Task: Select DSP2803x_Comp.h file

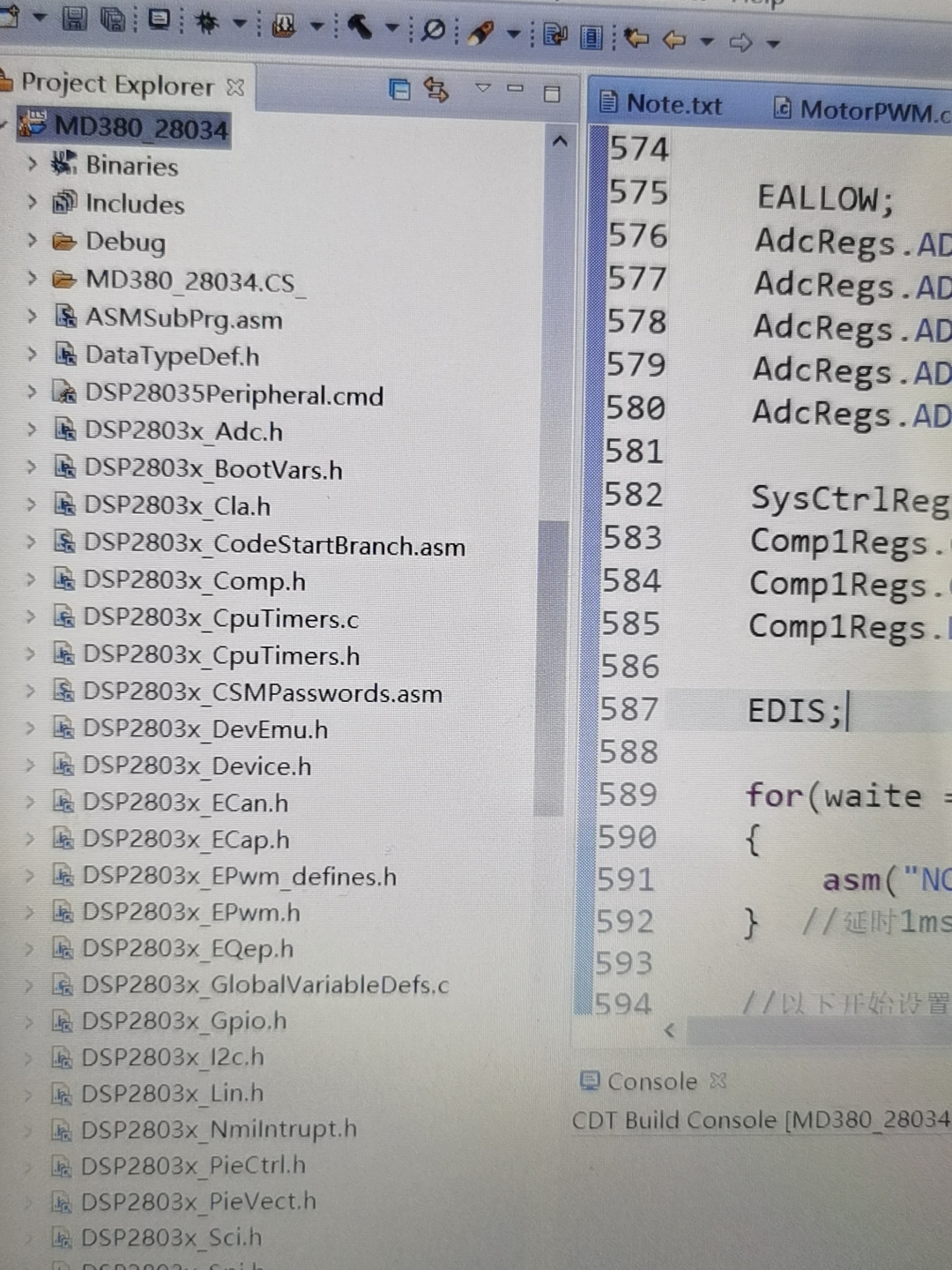Action: (x=194, y=581)
